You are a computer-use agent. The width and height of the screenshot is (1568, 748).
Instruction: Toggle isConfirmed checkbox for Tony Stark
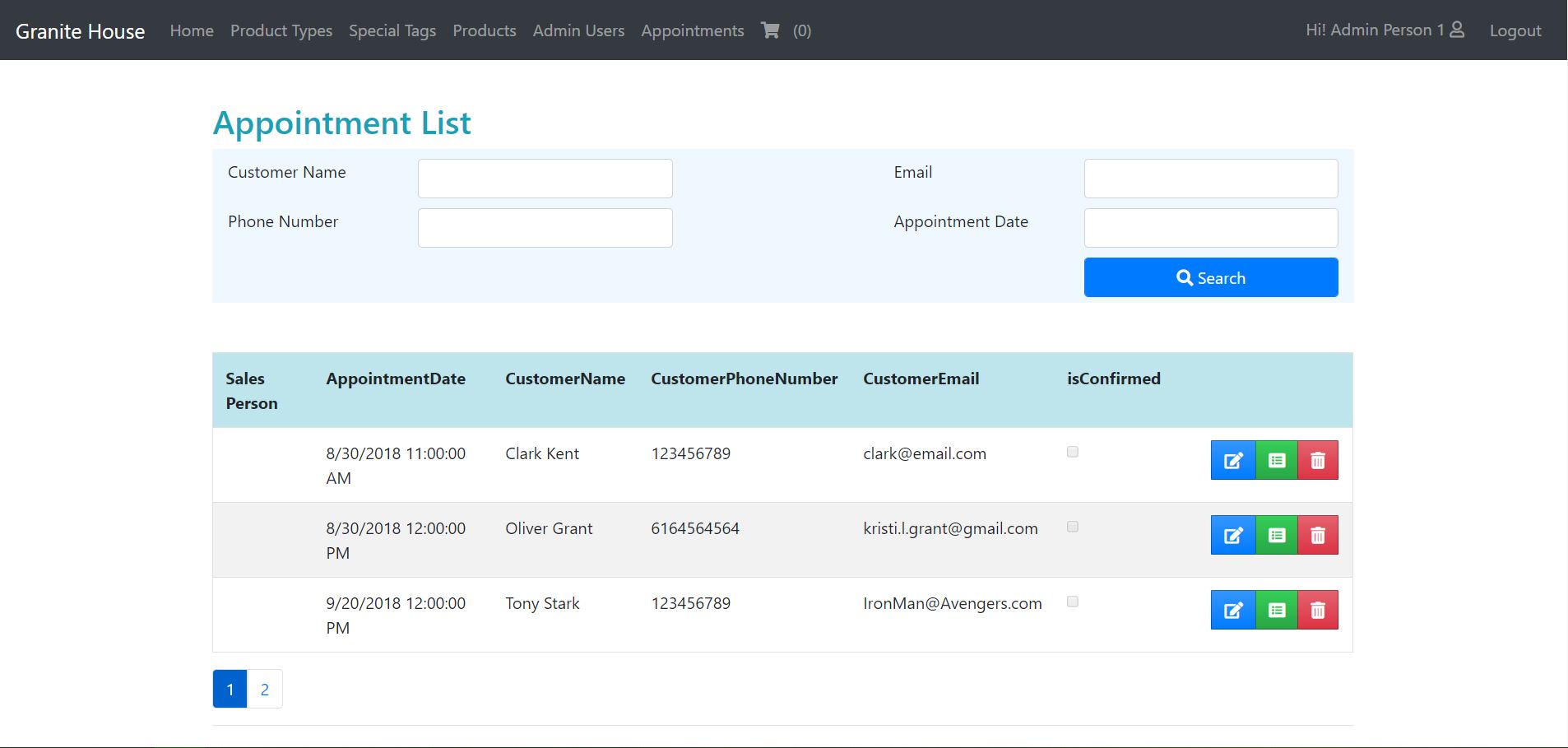coord(1072,602)
